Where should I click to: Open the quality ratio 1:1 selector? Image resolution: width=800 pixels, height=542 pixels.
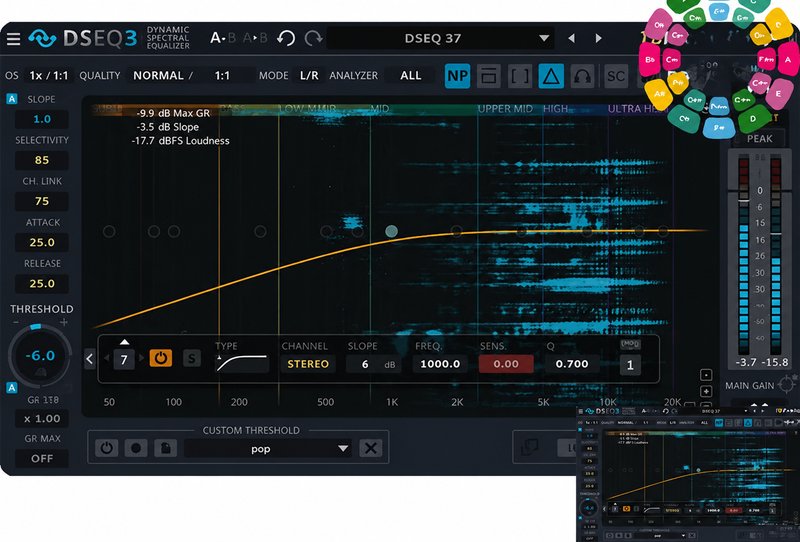pos(222,76)
